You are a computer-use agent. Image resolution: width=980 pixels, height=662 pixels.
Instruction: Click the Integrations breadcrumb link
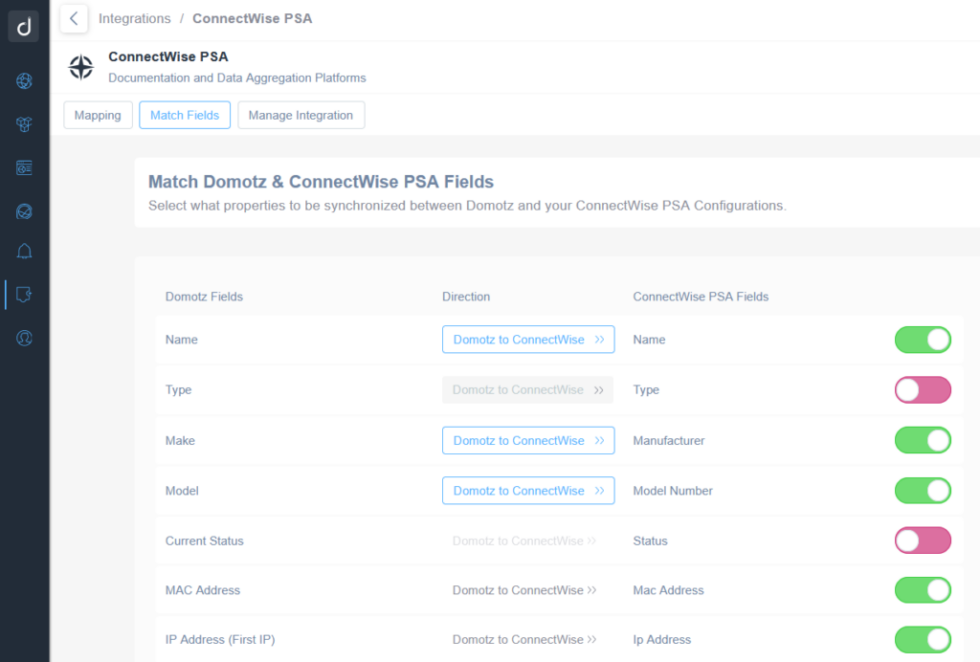(134, 18)
